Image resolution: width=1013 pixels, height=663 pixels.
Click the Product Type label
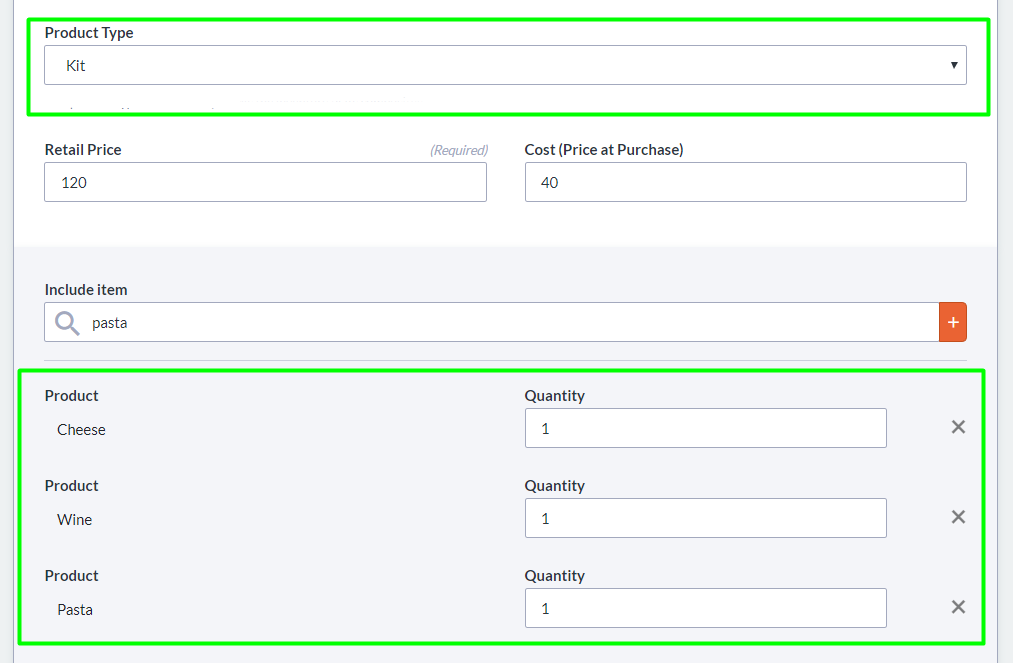(x=89, y=33)
